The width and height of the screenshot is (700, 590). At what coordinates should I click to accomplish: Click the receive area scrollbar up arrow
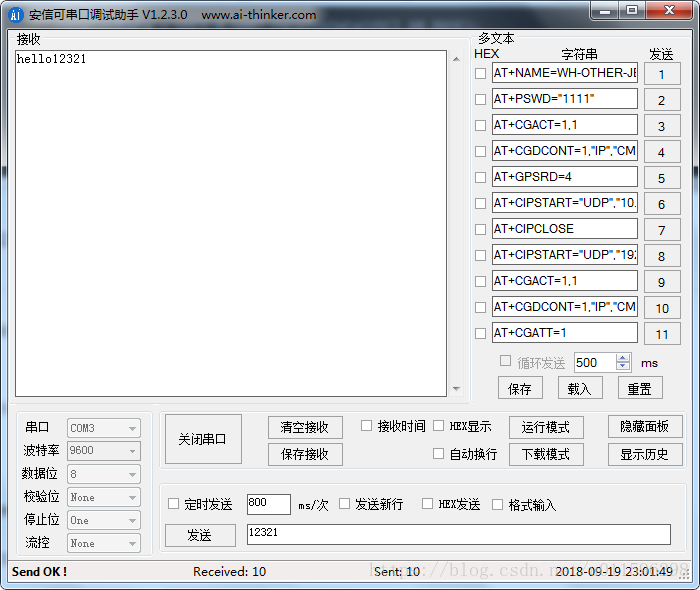(456, 59)
